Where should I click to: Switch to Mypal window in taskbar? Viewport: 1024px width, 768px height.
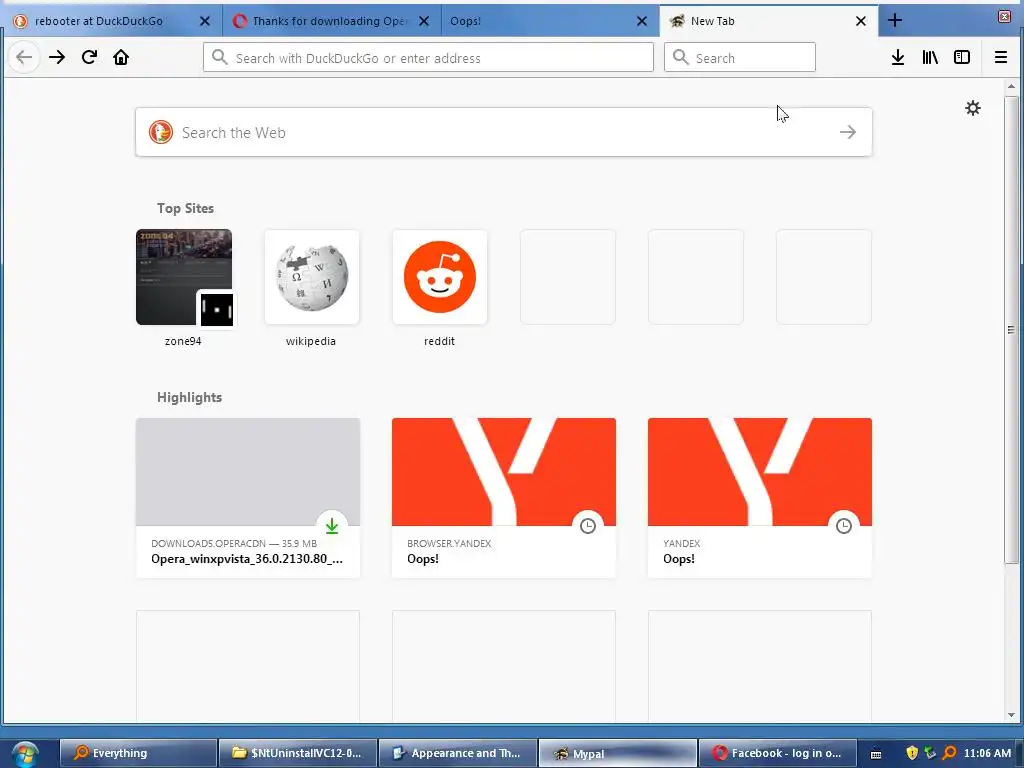[618, 753]
